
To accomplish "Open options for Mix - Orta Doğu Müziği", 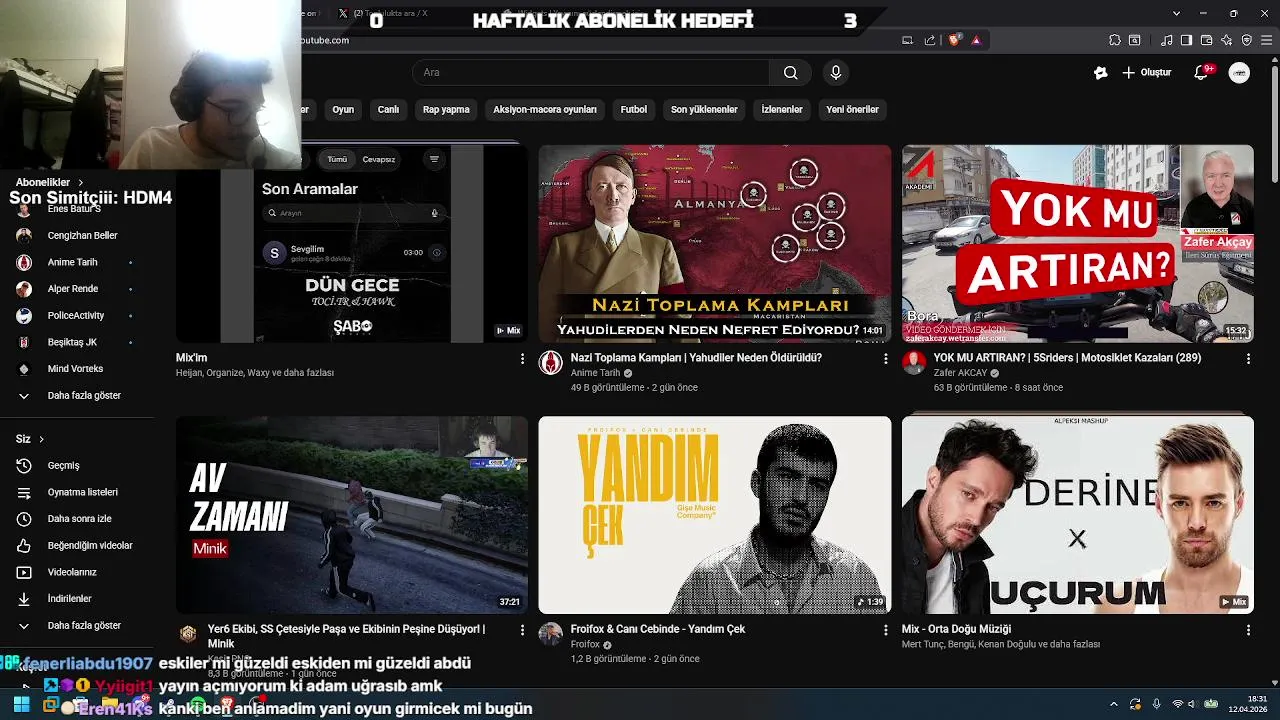I will [1248, 630].
